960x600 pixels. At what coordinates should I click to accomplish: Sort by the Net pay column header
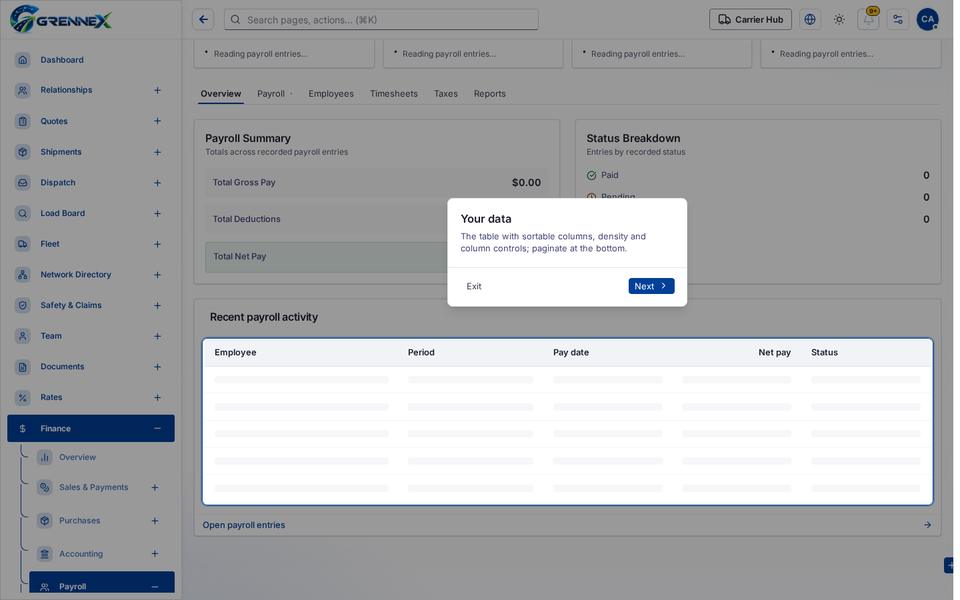[x=774, y=353]
